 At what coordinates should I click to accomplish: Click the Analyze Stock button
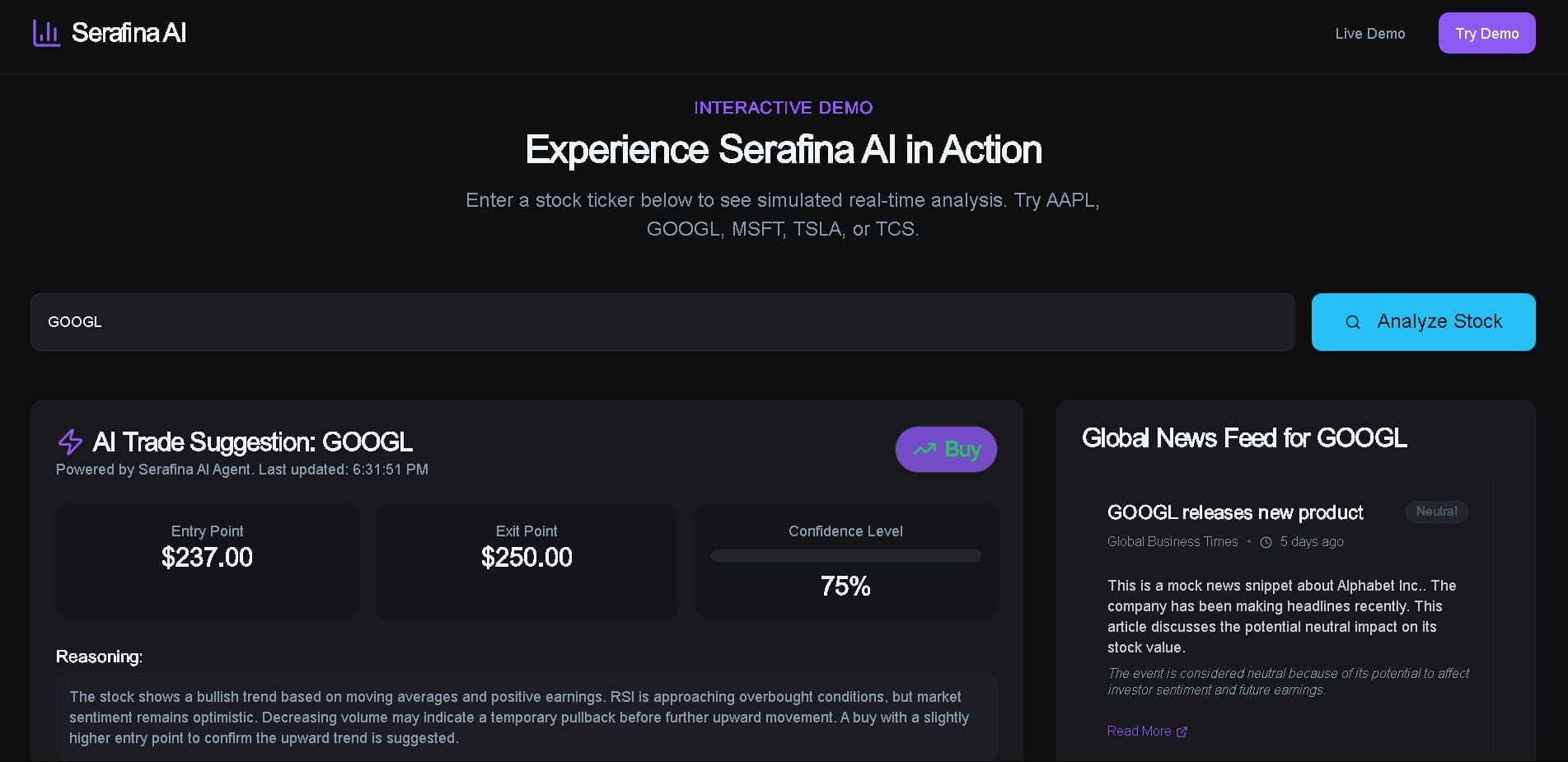(1423, 322)
